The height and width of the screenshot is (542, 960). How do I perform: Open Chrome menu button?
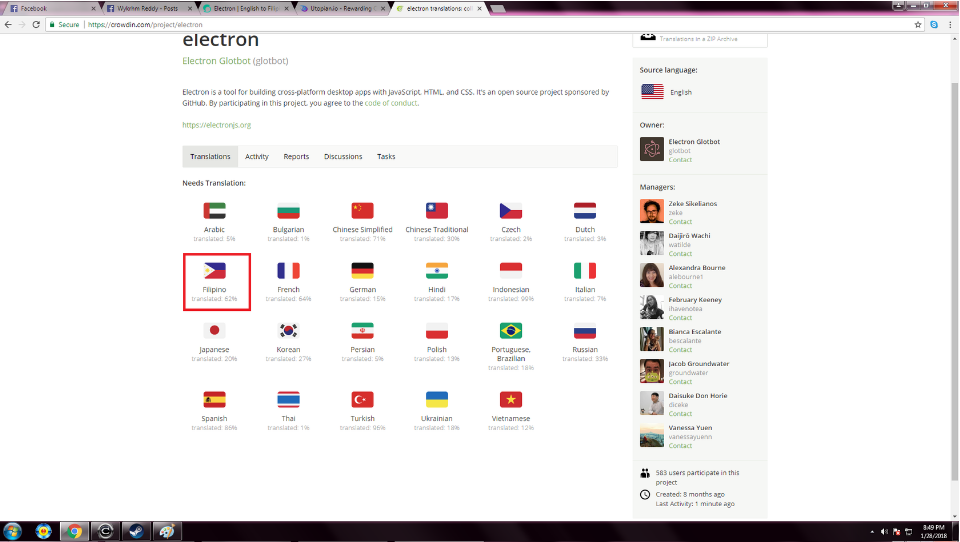click(x=950, y=24)
